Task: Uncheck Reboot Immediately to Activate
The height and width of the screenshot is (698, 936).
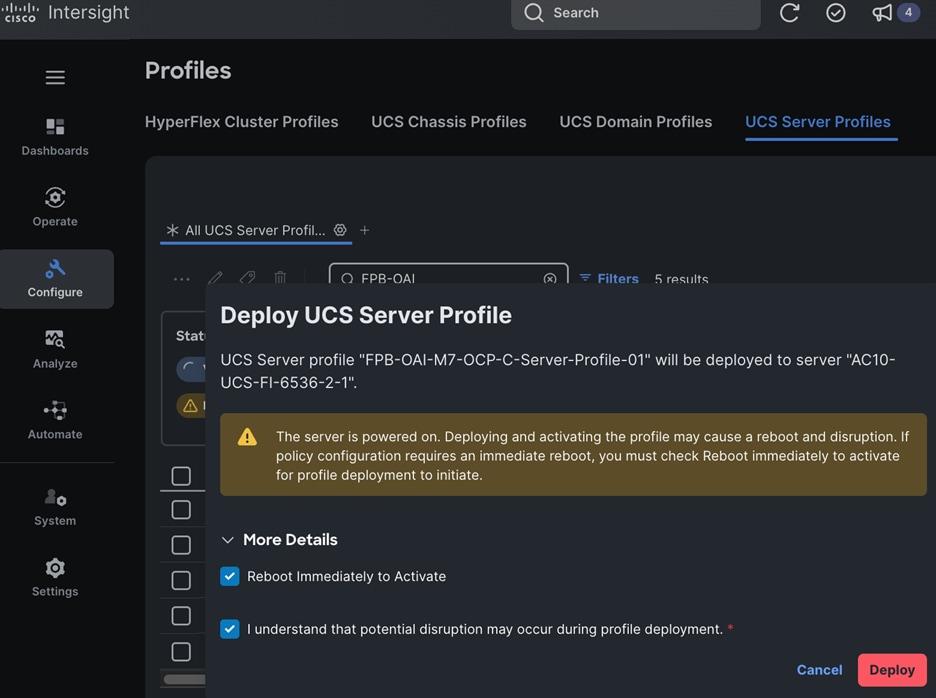Action: (230, 576)
